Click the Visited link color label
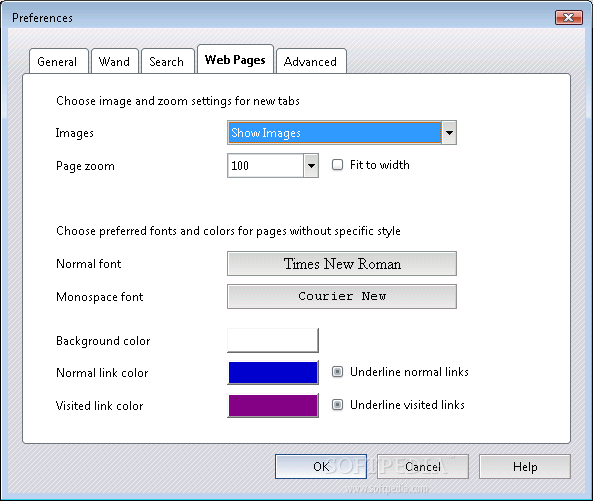This screenshot has width=593, height=501. [x=99, y=406]
